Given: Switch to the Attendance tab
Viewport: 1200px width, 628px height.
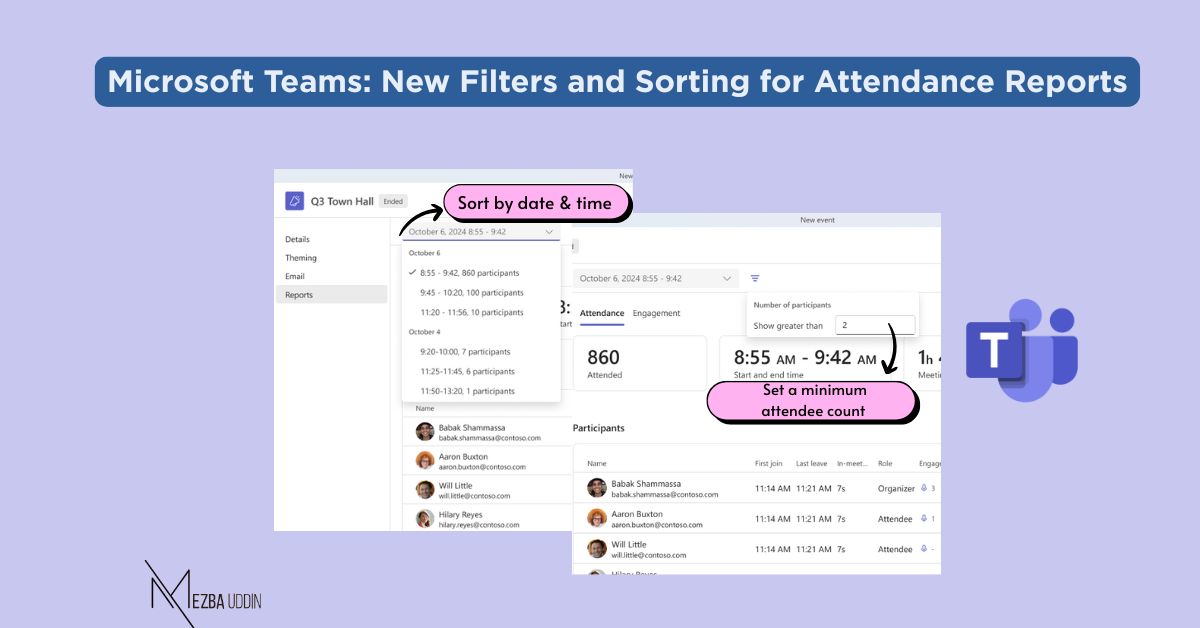Looking at the screenshot, I should click(x=602, y=313).
